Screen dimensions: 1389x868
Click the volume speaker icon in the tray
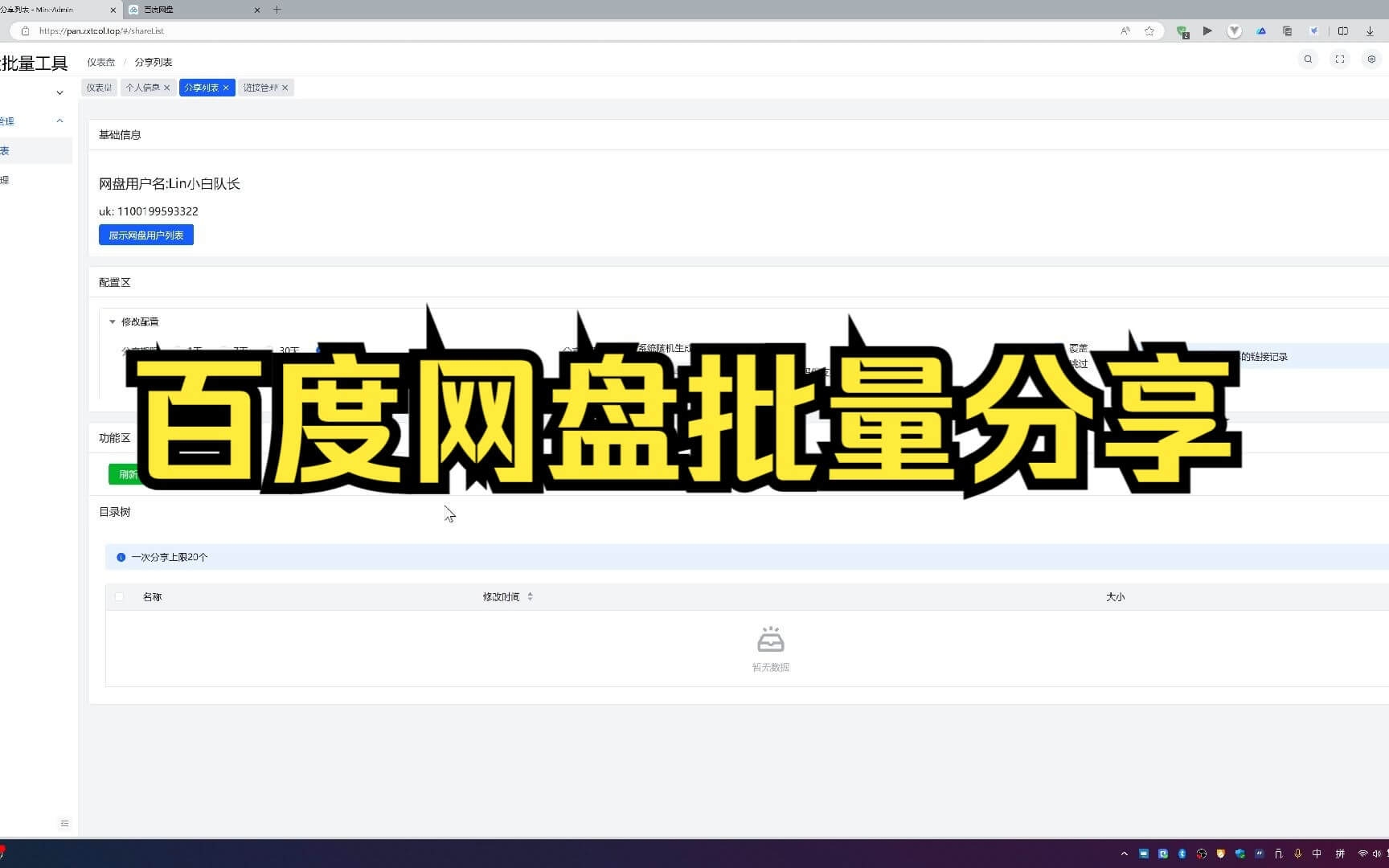(1377, 854)
